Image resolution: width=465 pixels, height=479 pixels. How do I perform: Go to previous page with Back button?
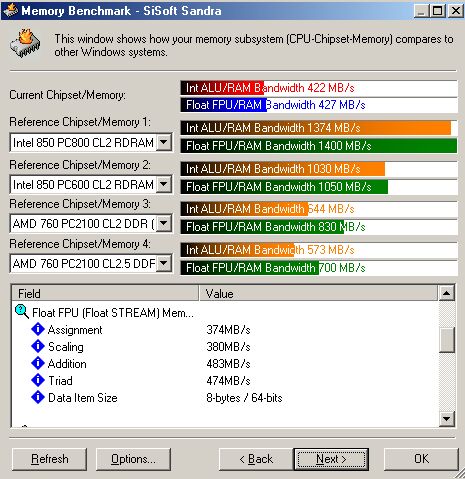(256, 459)
